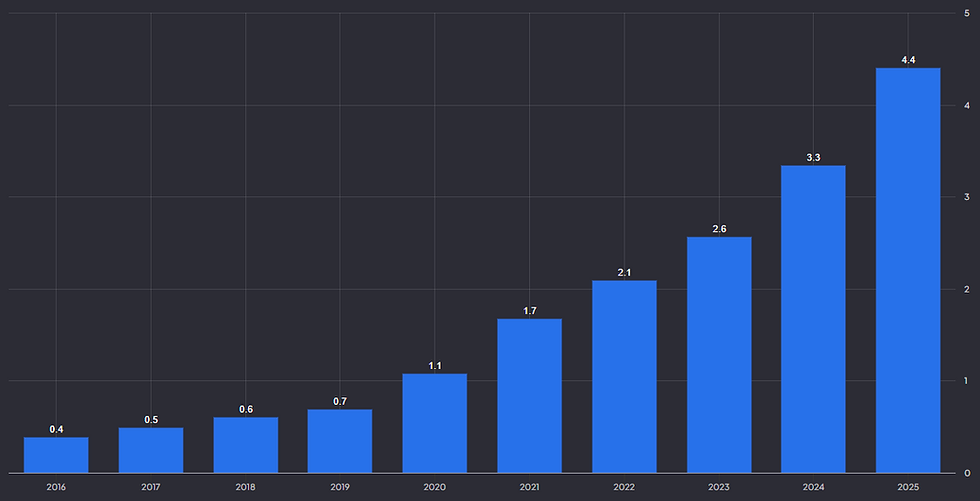Click the y-axis tick label 1

pyautogui.click(x=967, y=380)
